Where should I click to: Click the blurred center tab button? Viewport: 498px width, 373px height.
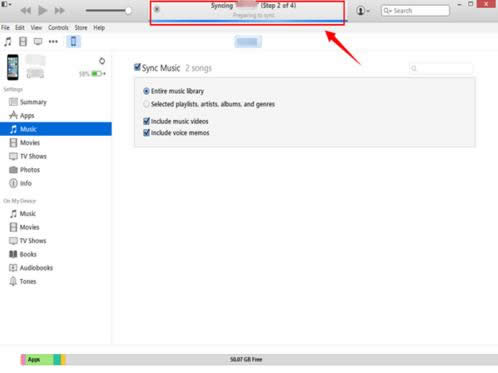click(248, 42)
